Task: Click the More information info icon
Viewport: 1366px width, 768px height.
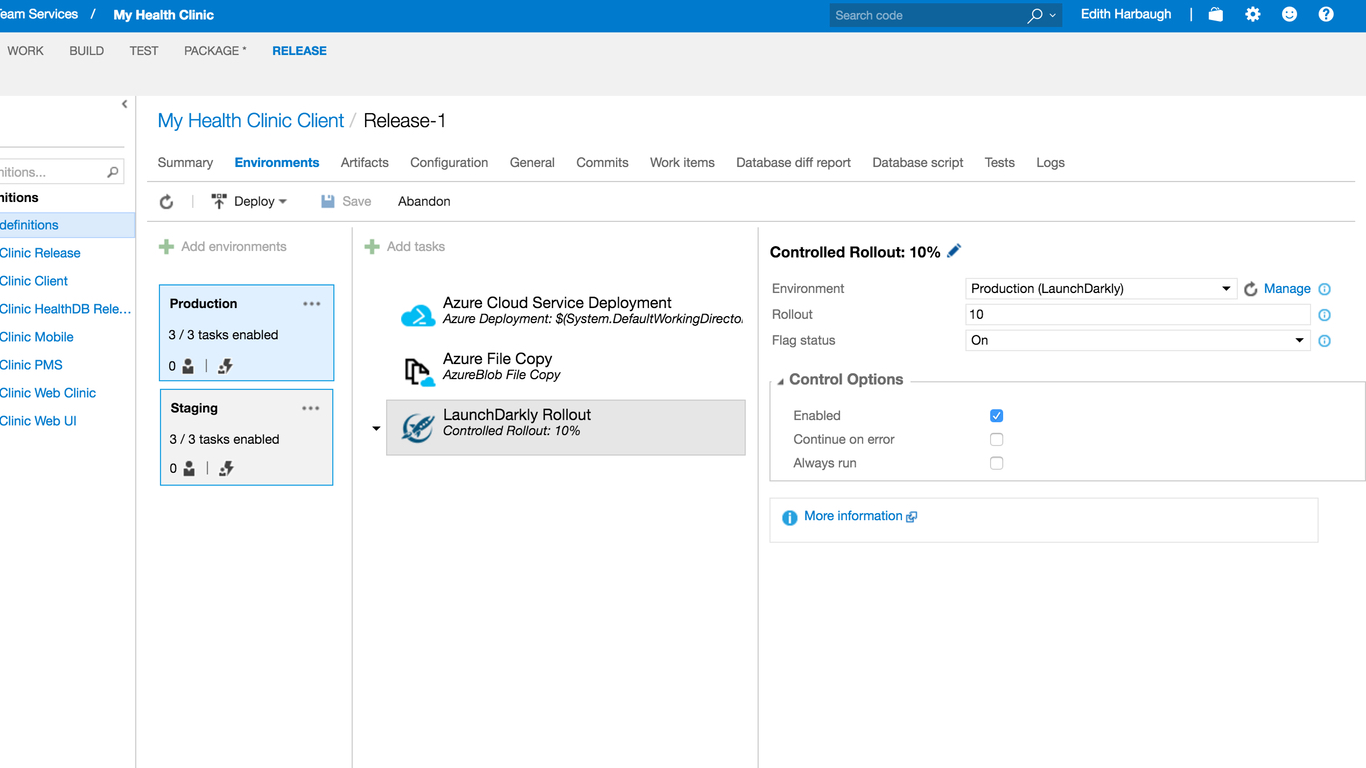Action: tap(790, 518)
